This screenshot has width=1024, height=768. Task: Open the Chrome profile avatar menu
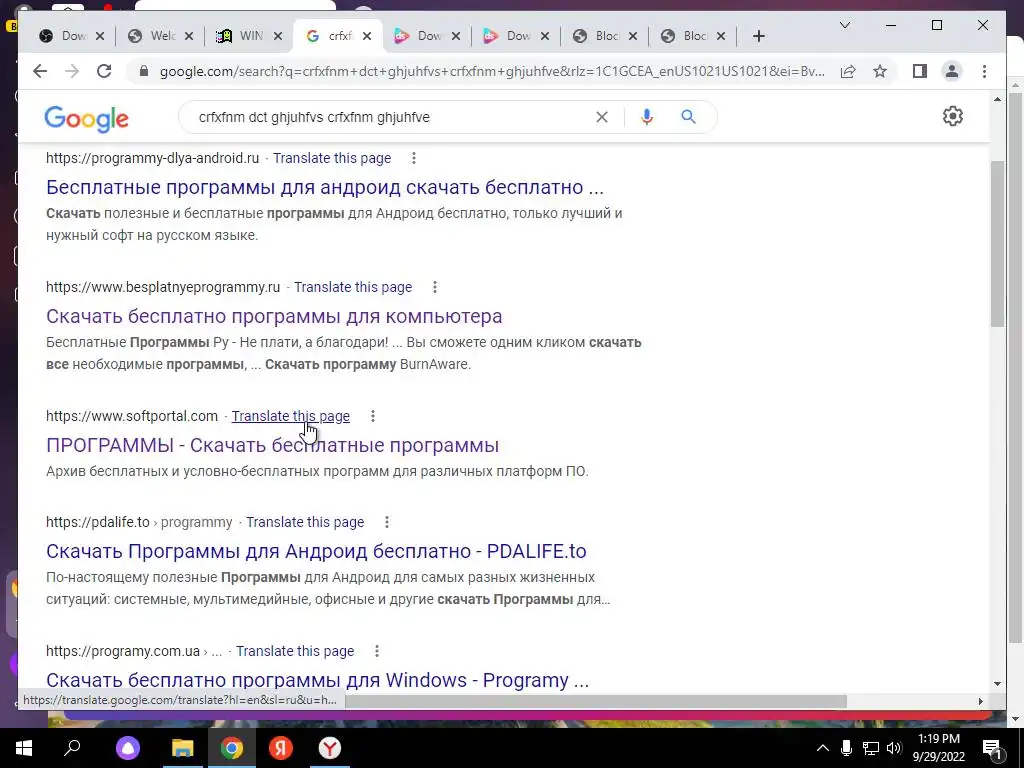952,71
